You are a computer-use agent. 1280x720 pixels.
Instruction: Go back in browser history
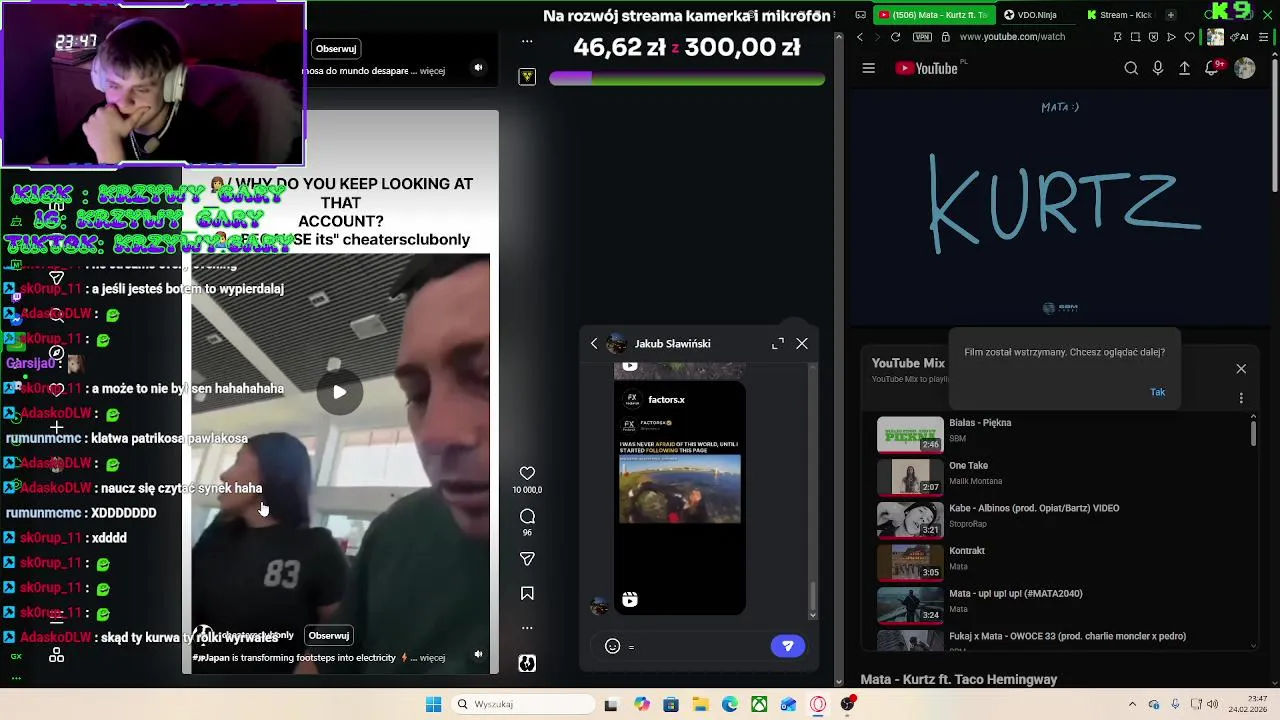point(860,37)
